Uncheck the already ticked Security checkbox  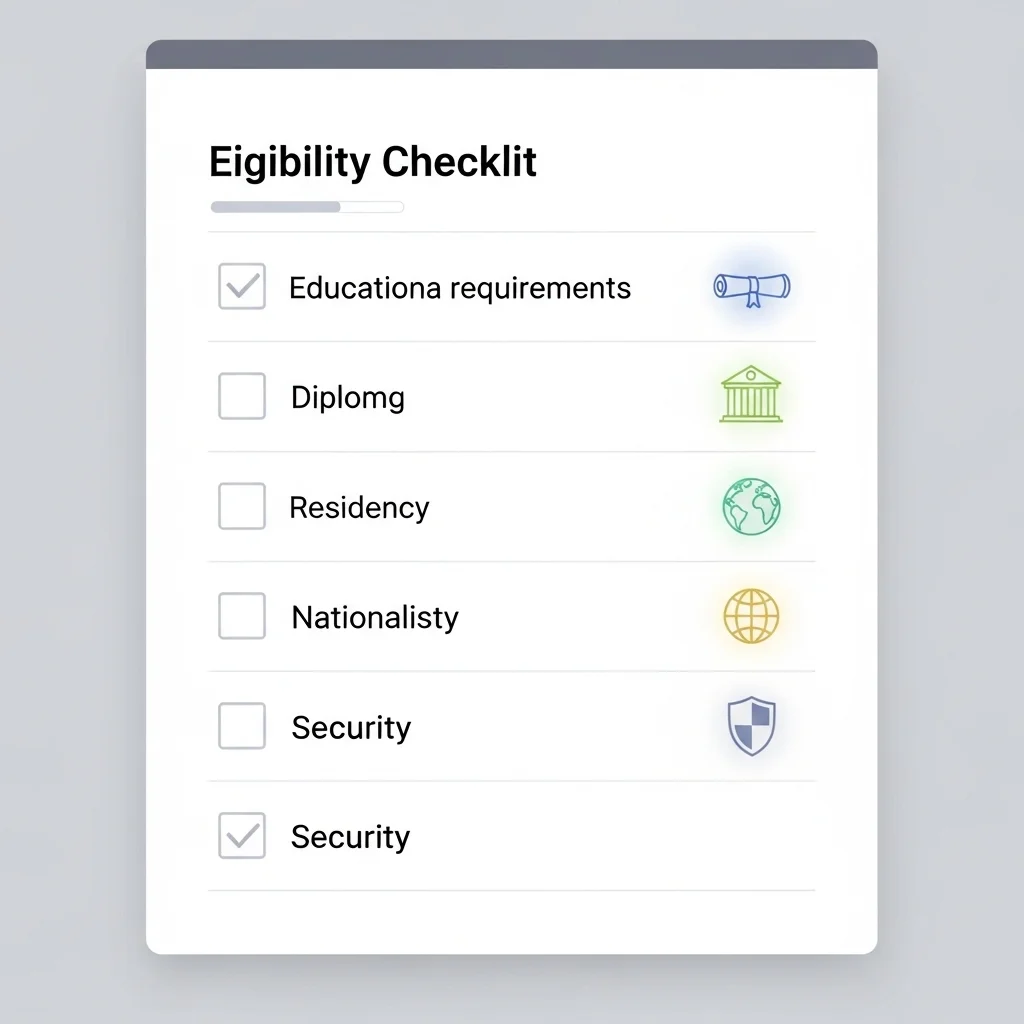click(242, 836)
